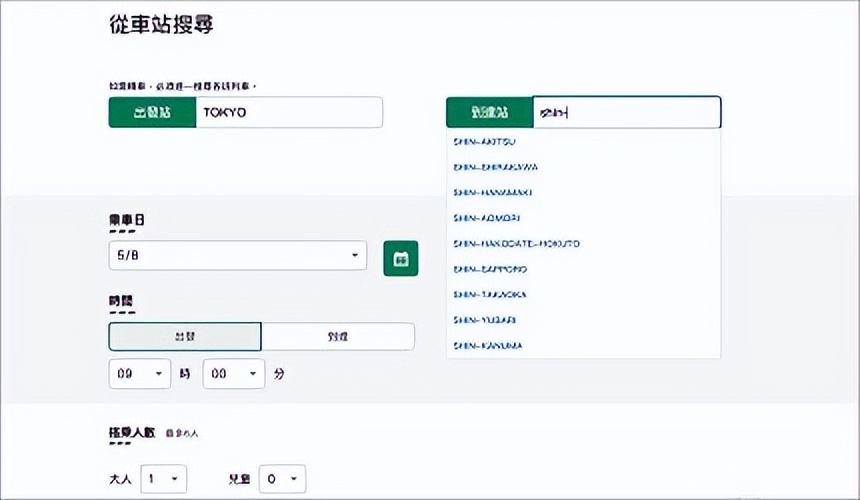Switch time mode to arrival (到達)

(338, 337)
